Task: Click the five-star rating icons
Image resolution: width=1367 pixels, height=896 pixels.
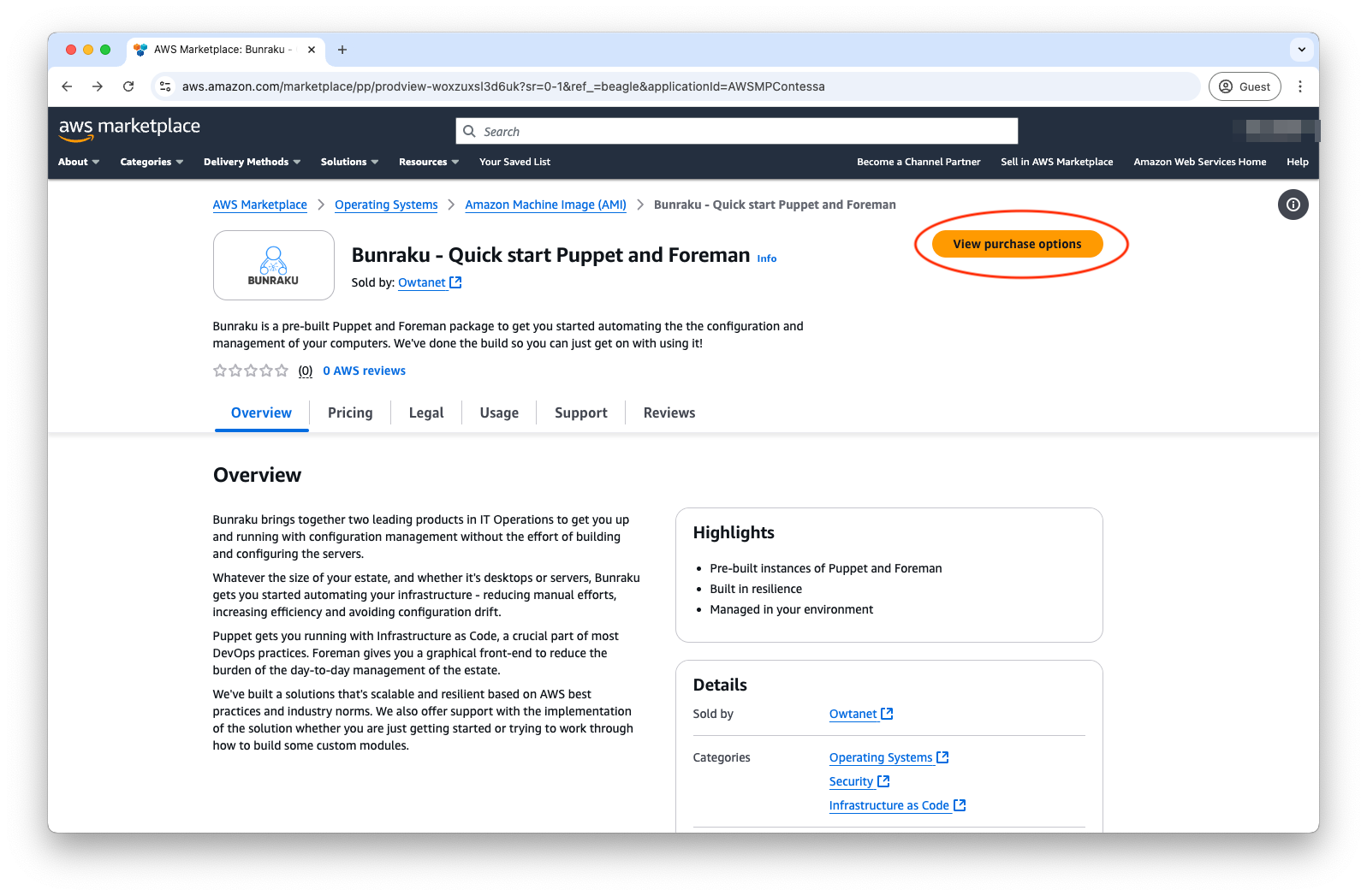Action: pos(251,371)
